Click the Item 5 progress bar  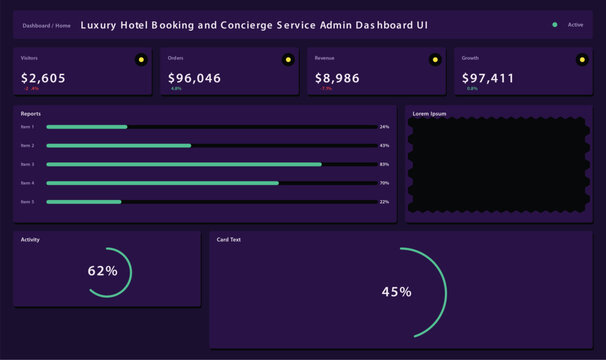[212, 202]
